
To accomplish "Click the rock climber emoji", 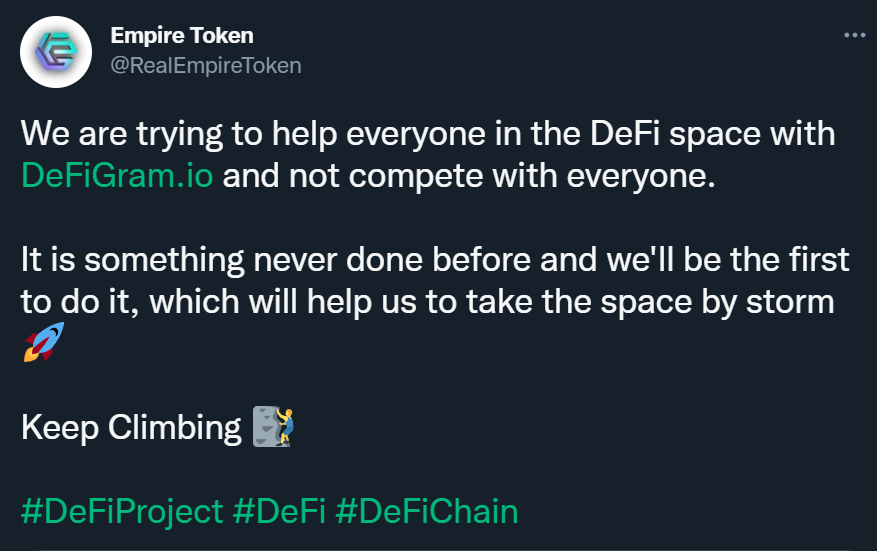I will (274, 426).
